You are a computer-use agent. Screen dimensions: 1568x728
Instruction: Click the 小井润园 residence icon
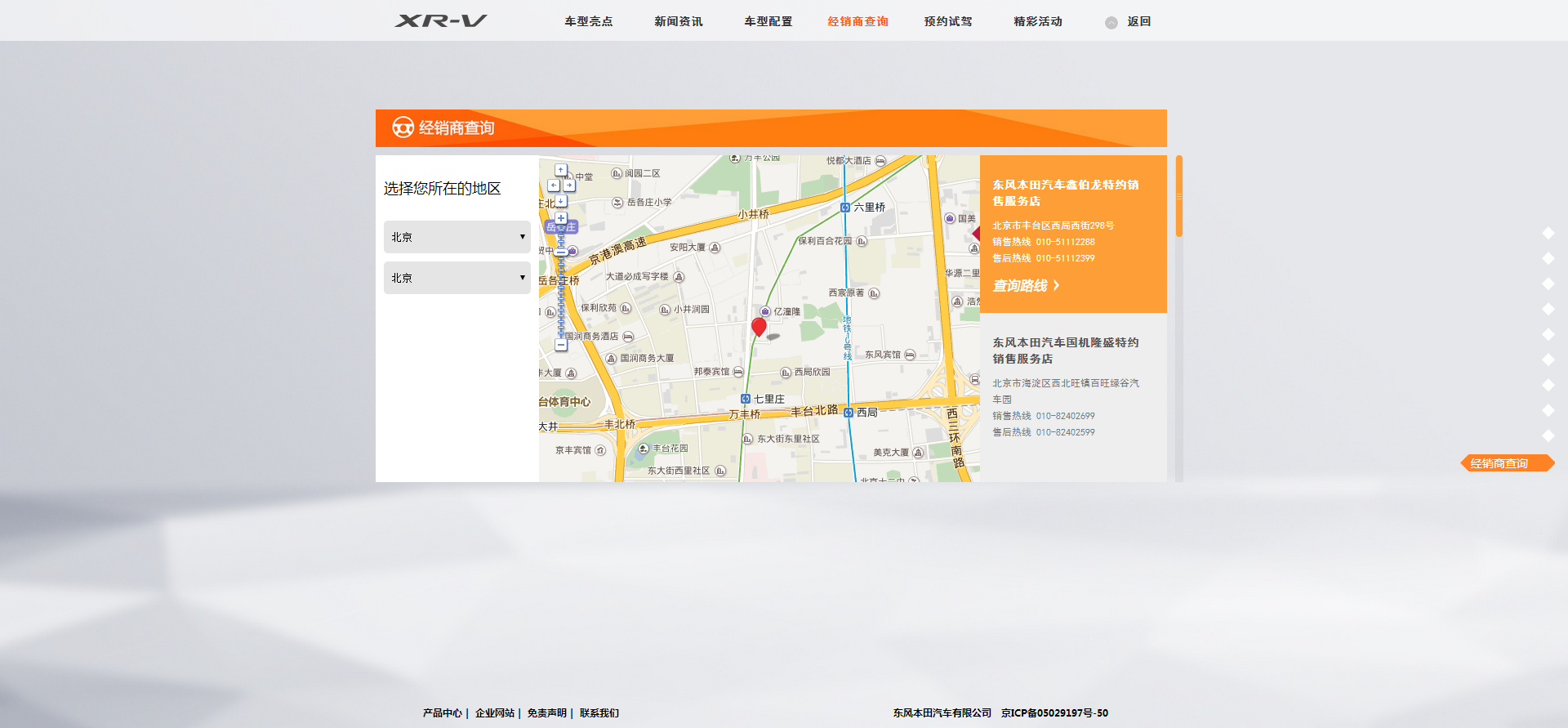coord(665,310)
